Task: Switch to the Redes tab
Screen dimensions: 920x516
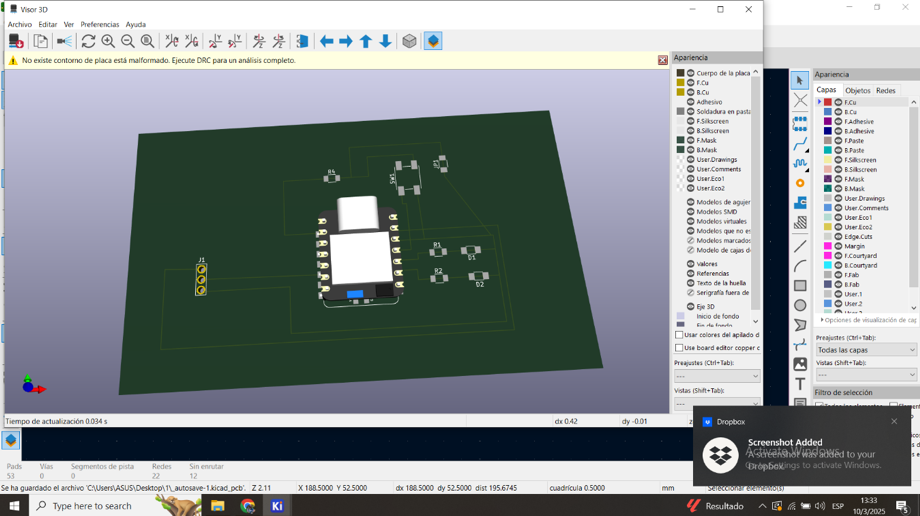Action: [885, 90]
